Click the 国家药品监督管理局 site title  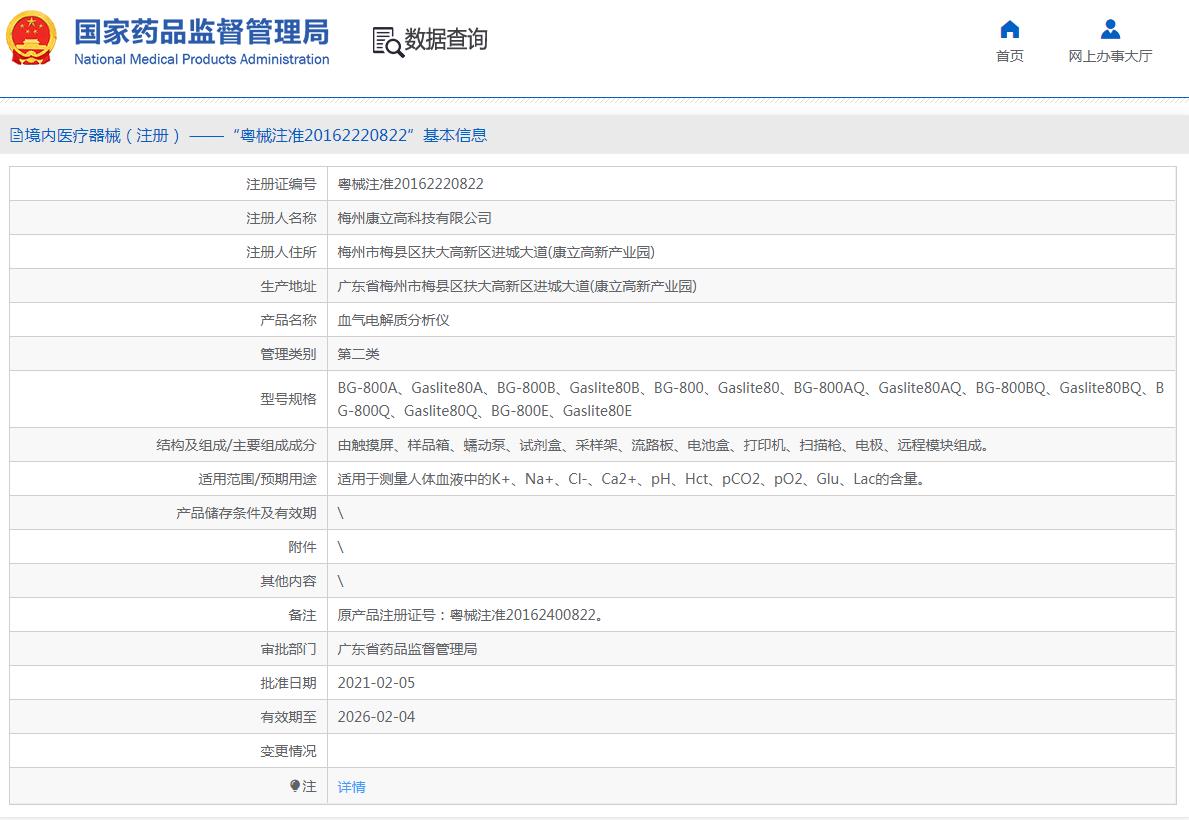201,31
